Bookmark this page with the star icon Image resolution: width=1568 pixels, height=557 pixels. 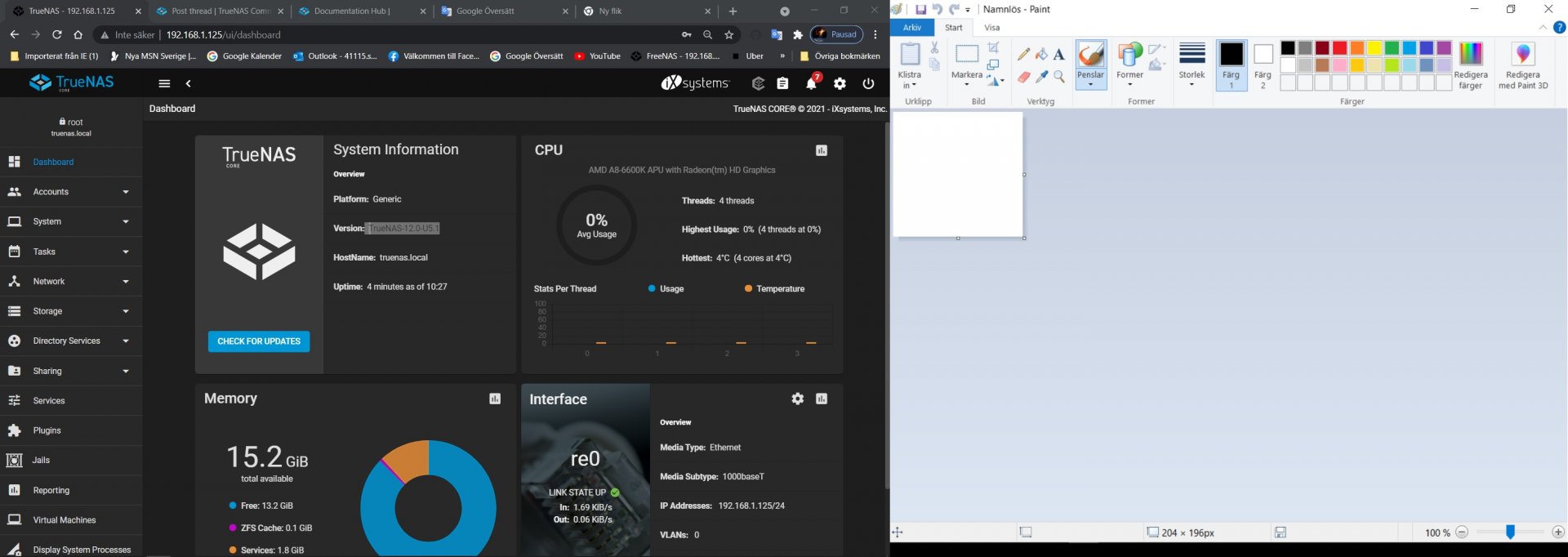(x=729, y=35)
